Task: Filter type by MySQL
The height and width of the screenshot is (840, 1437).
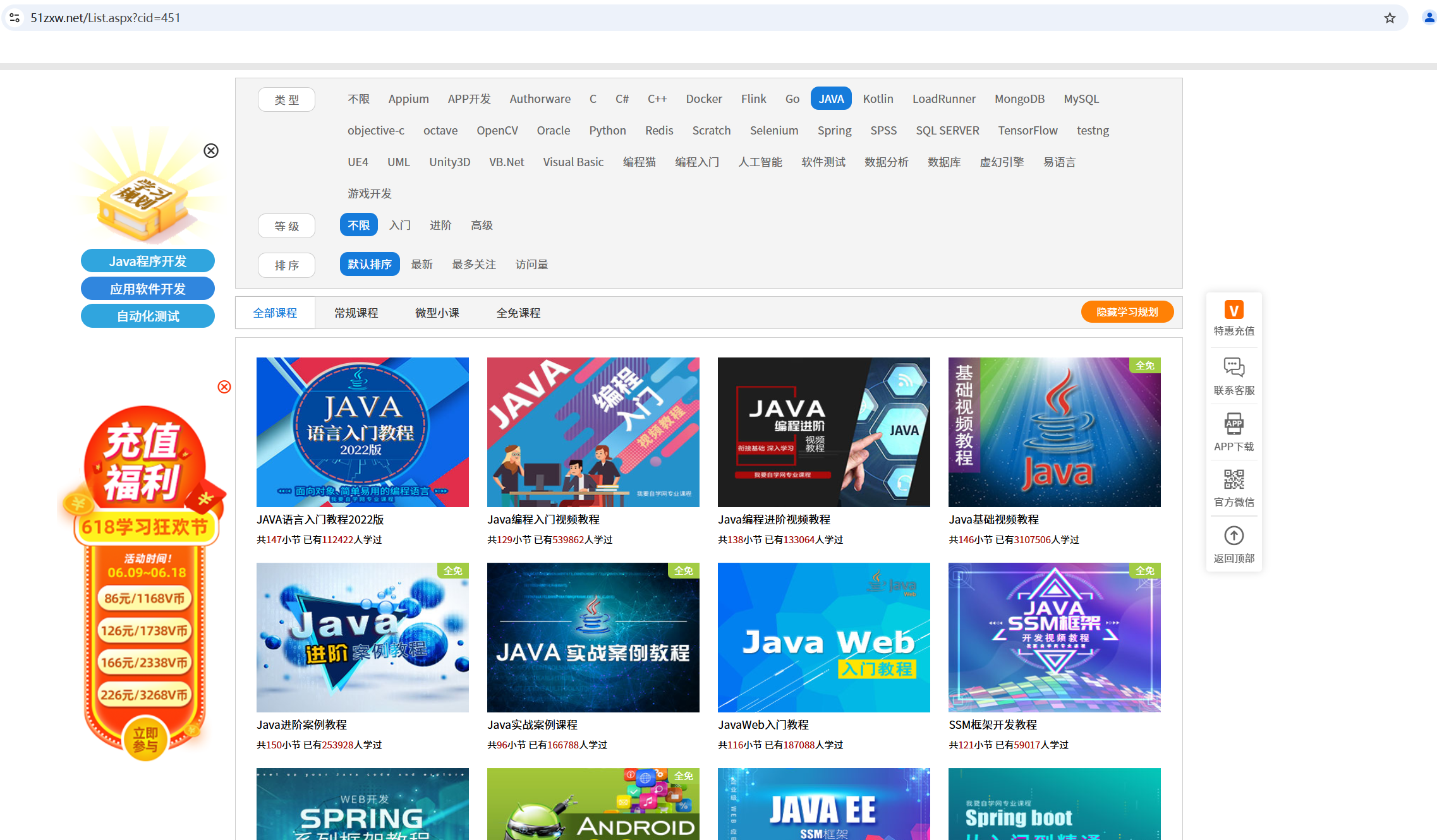Action: pyautogui.click(x=1081, y=99)
